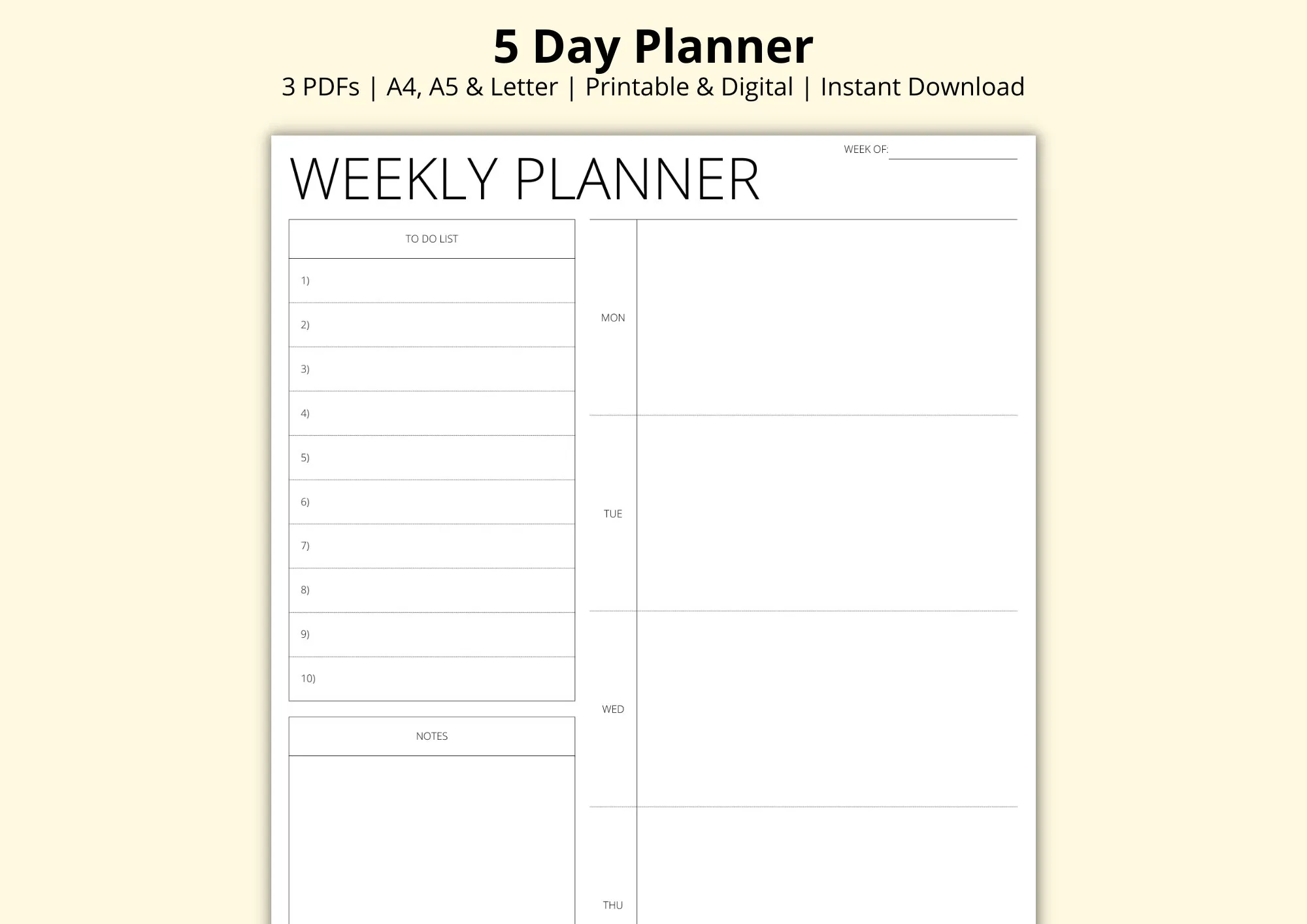Click the blank Wednesday planning area
The width and height of the screenshot is (1307, 924).
tap(827, 709)
